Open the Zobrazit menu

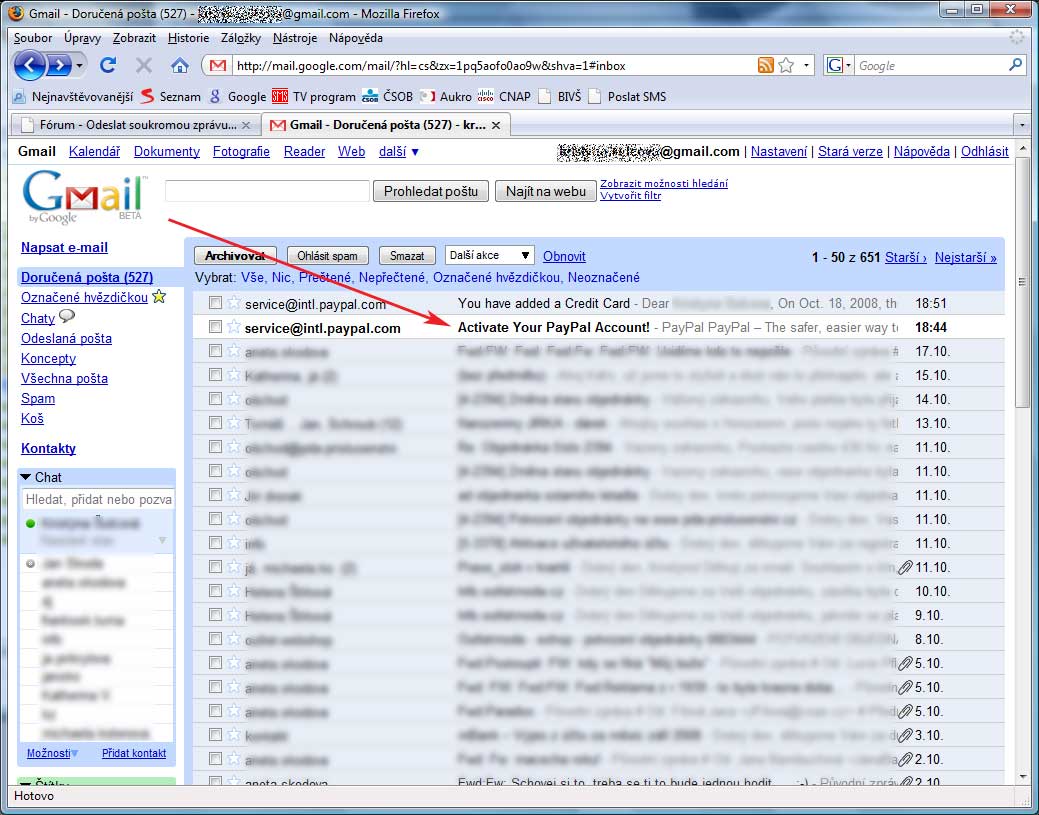[x=135, y=38]
